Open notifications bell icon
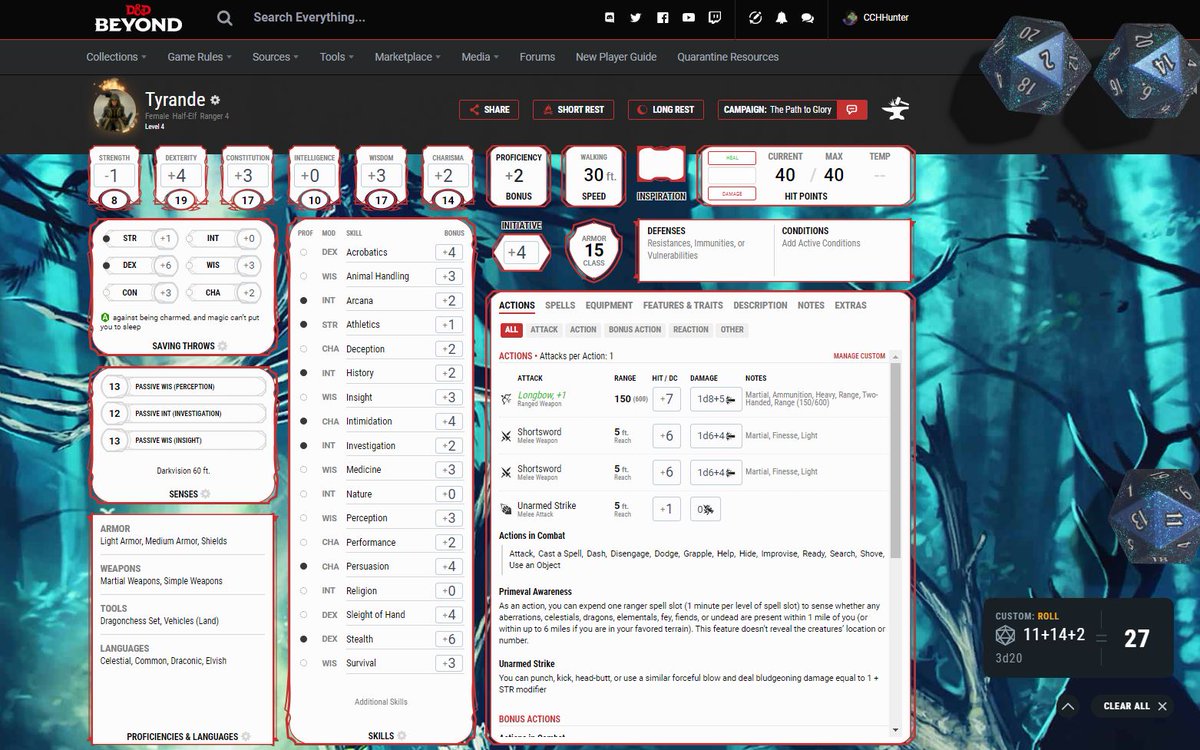This screenshot has width=1200, height=750. coord(782,18)
